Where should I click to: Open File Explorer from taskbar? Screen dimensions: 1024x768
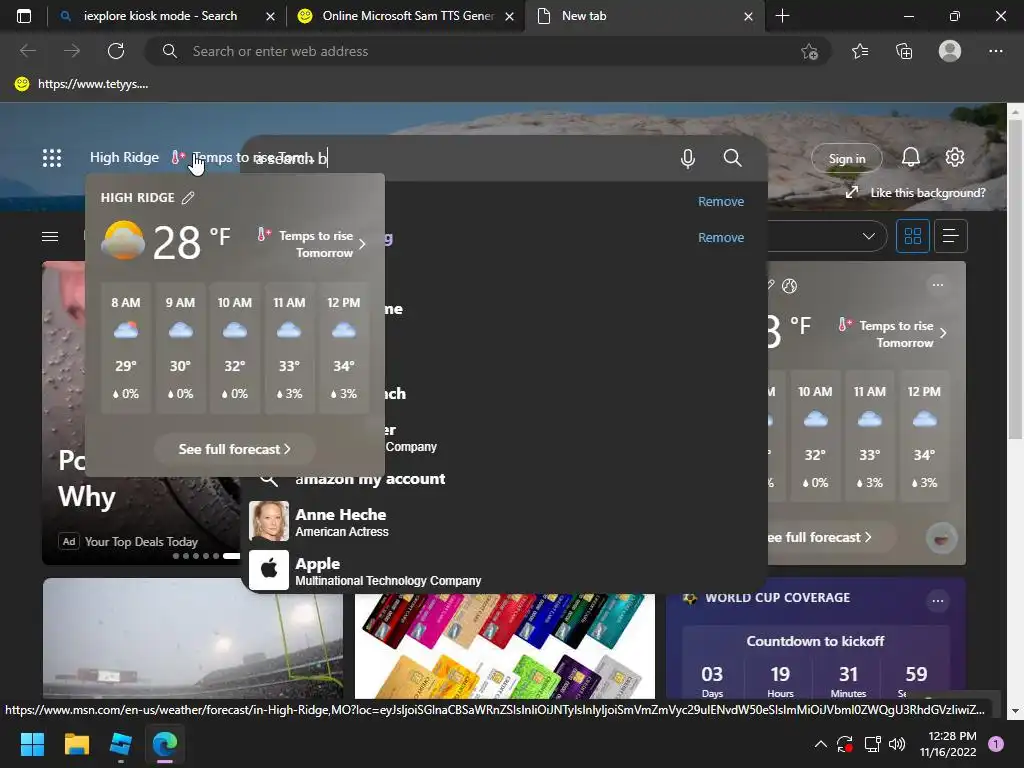tap(77, 744)
